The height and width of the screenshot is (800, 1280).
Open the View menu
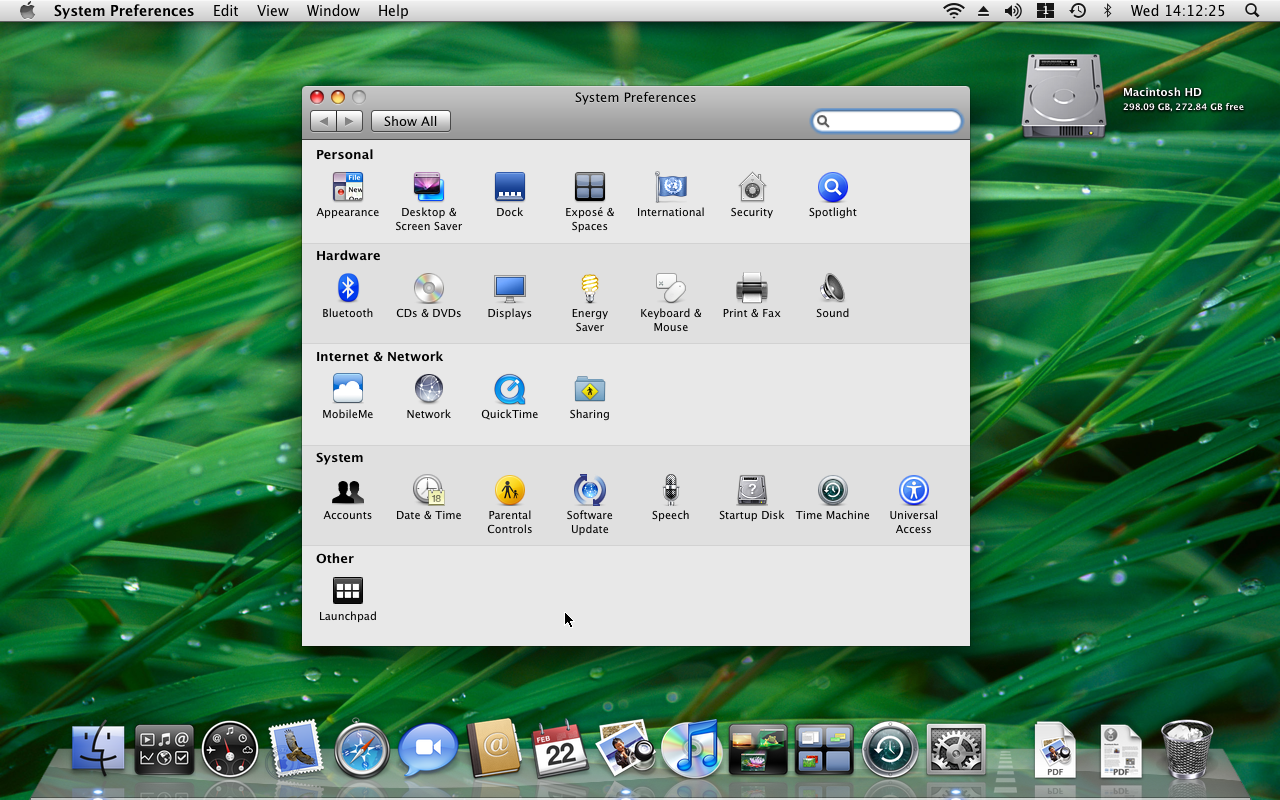[272, 11]
